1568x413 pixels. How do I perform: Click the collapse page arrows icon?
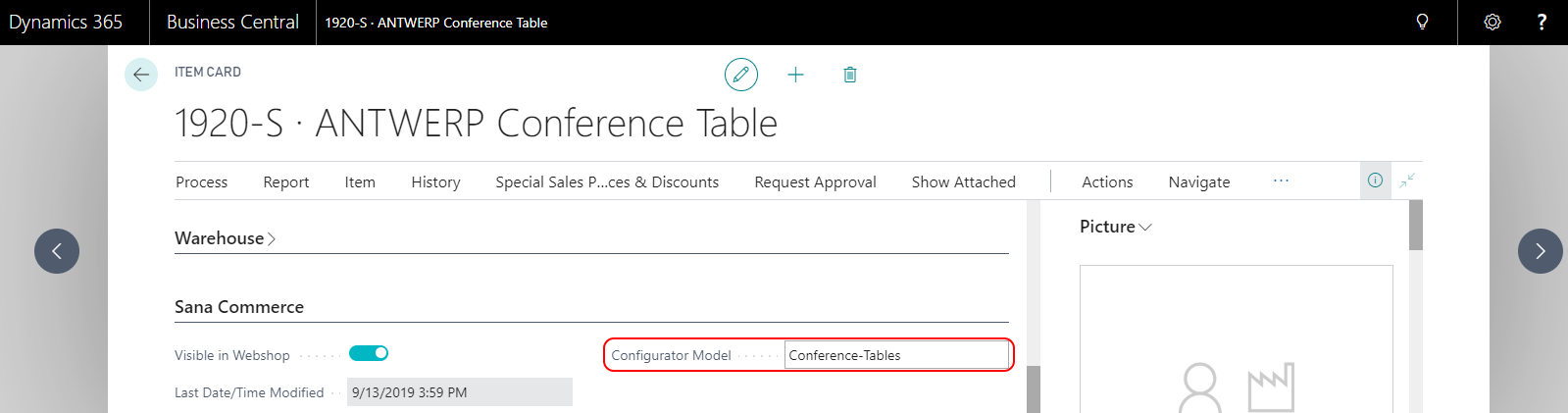[1407, 181]
